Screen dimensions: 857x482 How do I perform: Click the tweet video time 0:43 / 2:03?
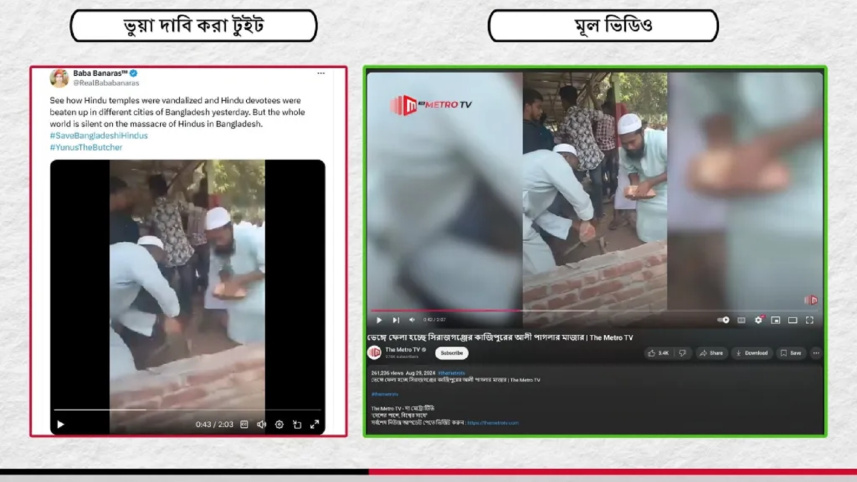coord(214,425)
